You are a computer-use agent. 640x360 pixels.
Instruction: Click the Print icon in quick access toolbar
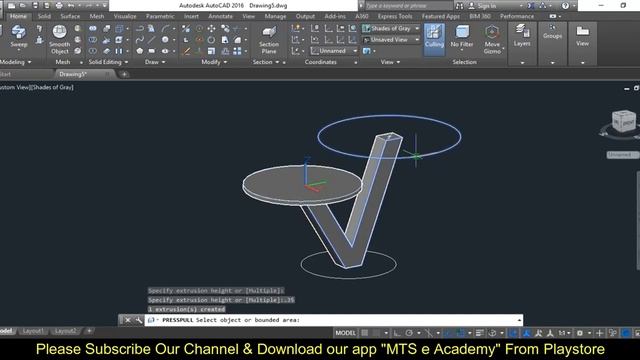pyautogui.click(x=59, y=6)
